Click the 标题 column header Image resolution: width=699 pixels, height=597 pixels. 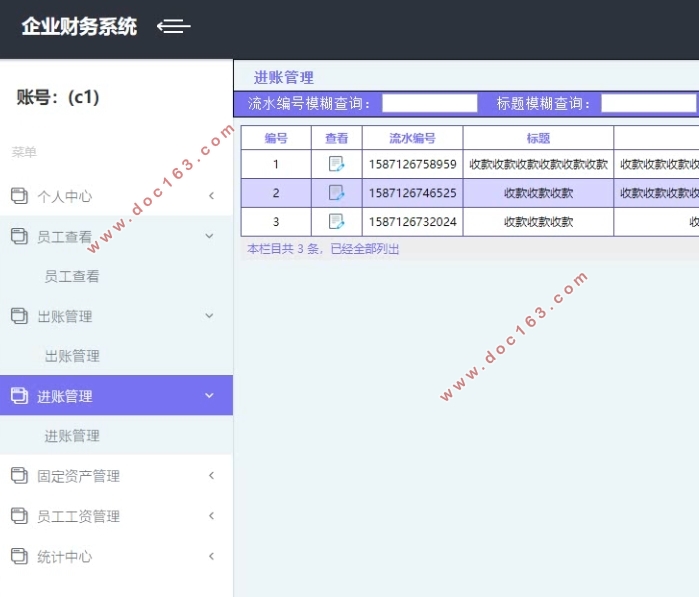(x=538, y=138)
